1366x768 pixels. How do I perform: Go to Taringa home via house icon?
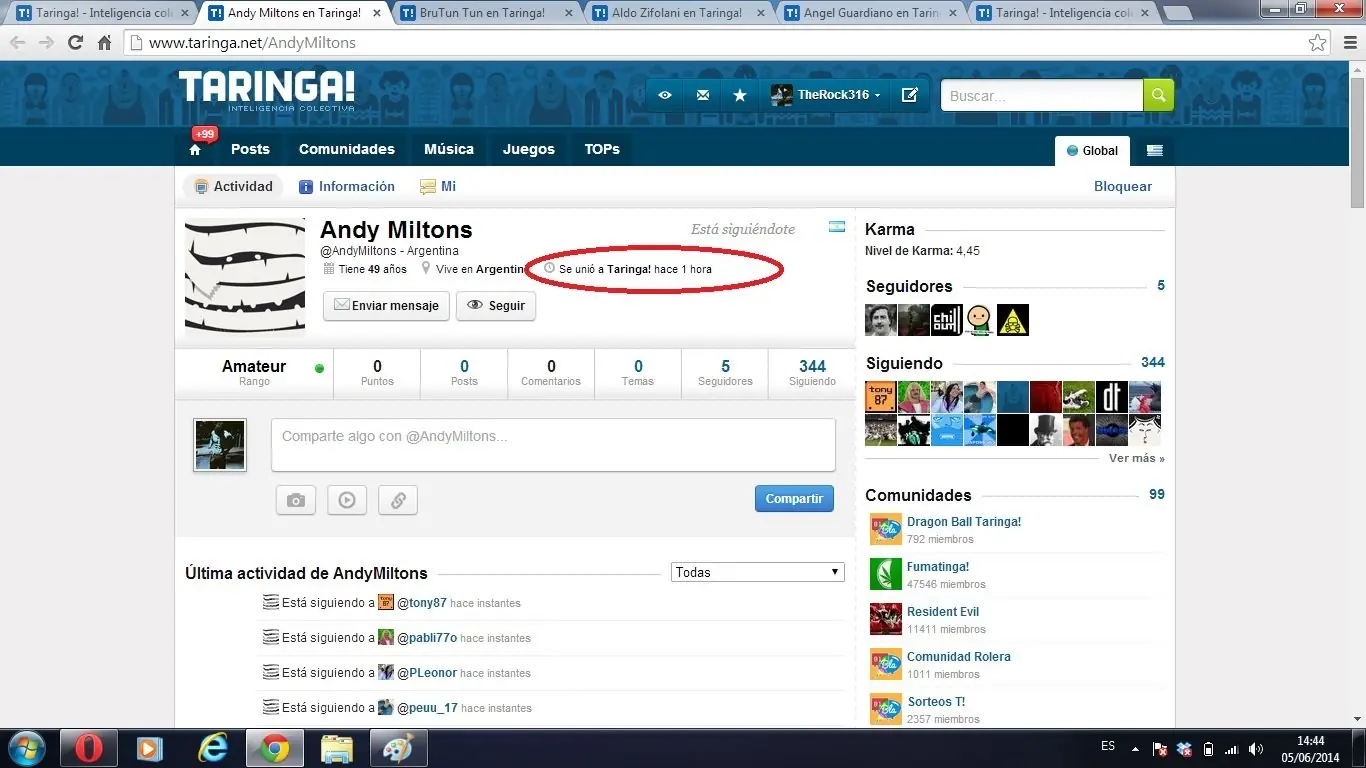point(195,150)
